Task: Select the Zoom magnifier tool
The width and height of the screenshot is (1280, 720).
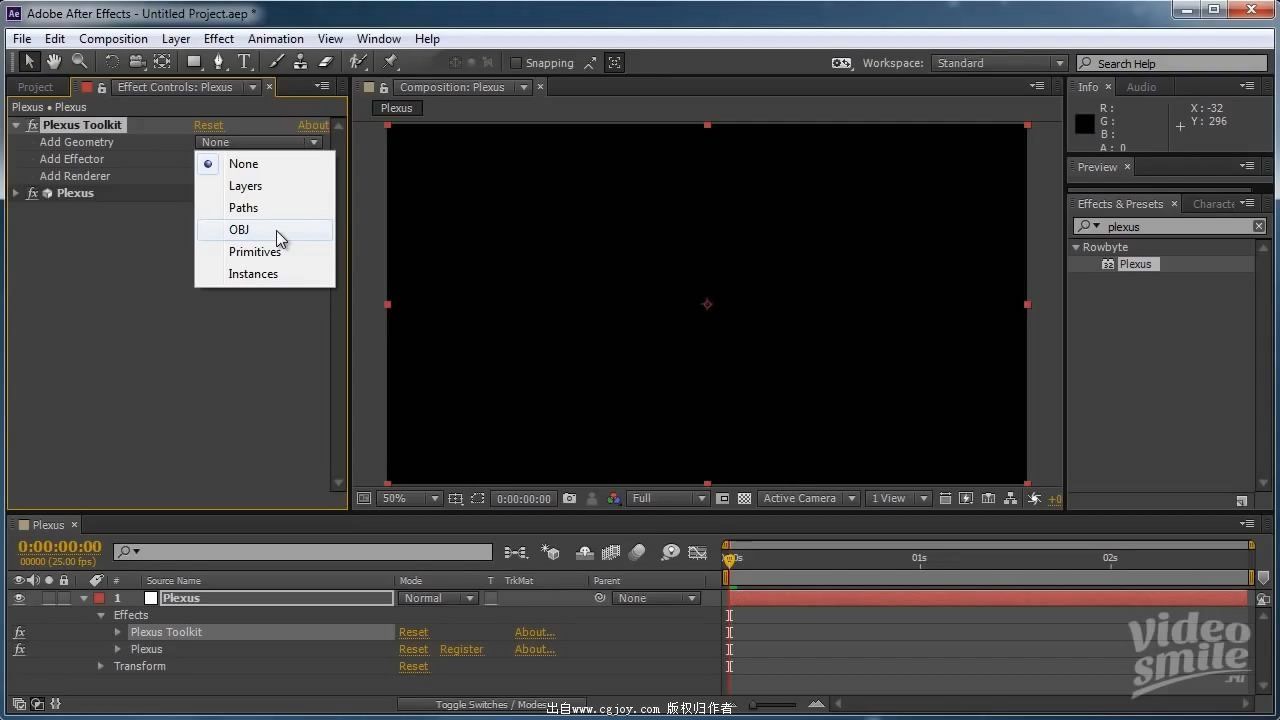Action: (x=79, y=62)
